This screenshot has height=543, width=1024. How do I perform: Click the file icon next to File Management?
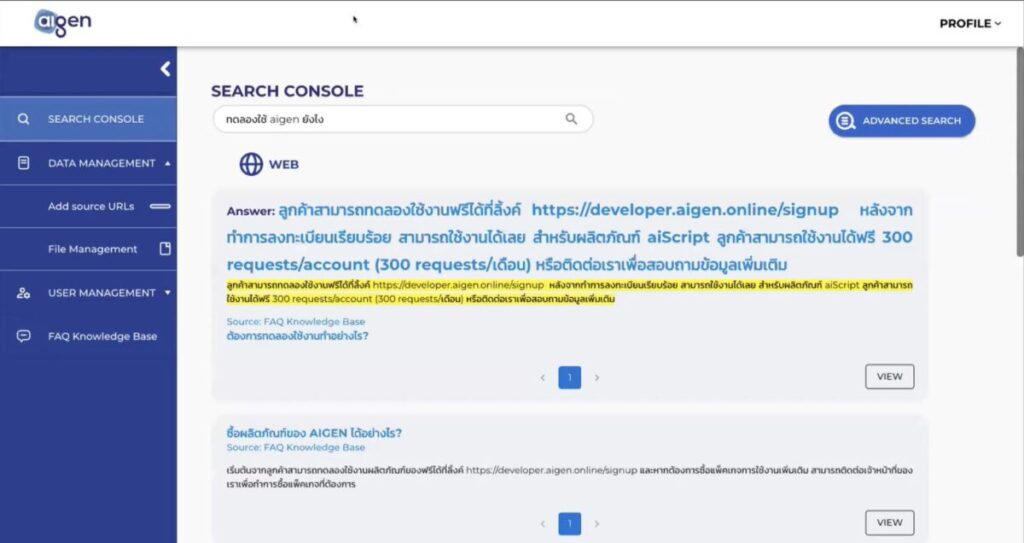click(x=165, y=248)
